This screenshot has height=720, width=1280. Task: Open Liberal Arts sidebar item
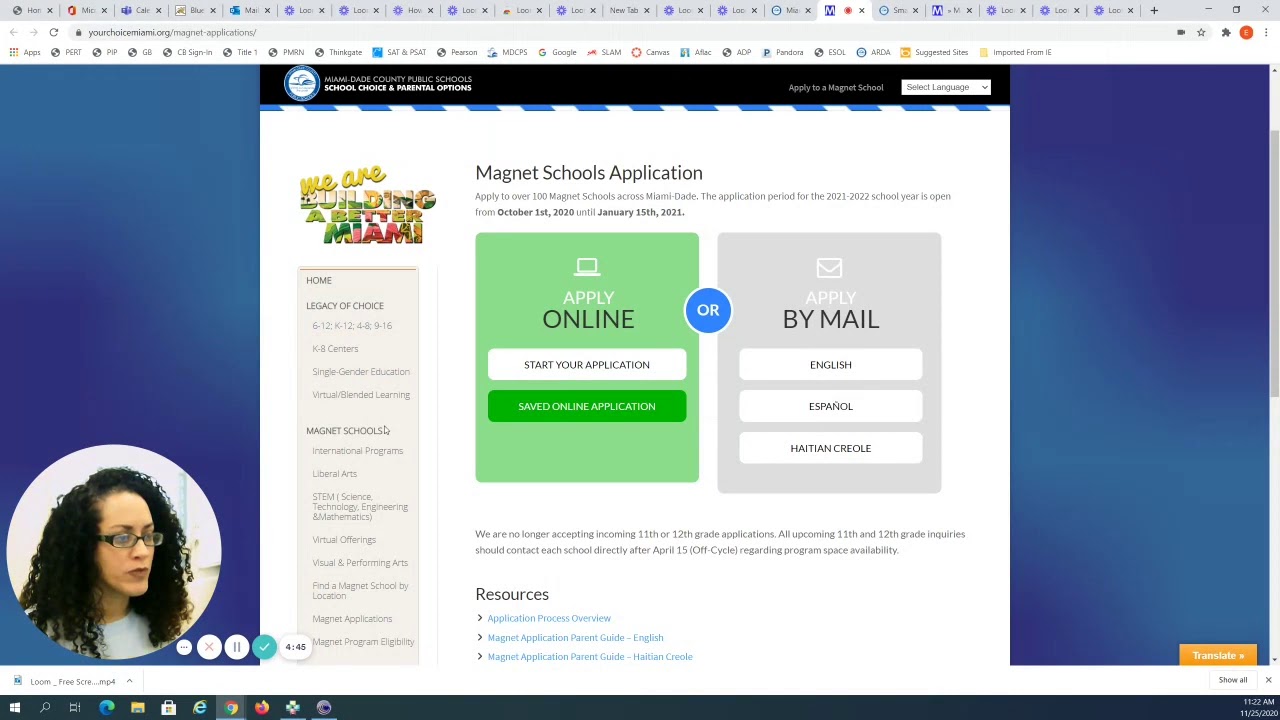pos(334,474)
